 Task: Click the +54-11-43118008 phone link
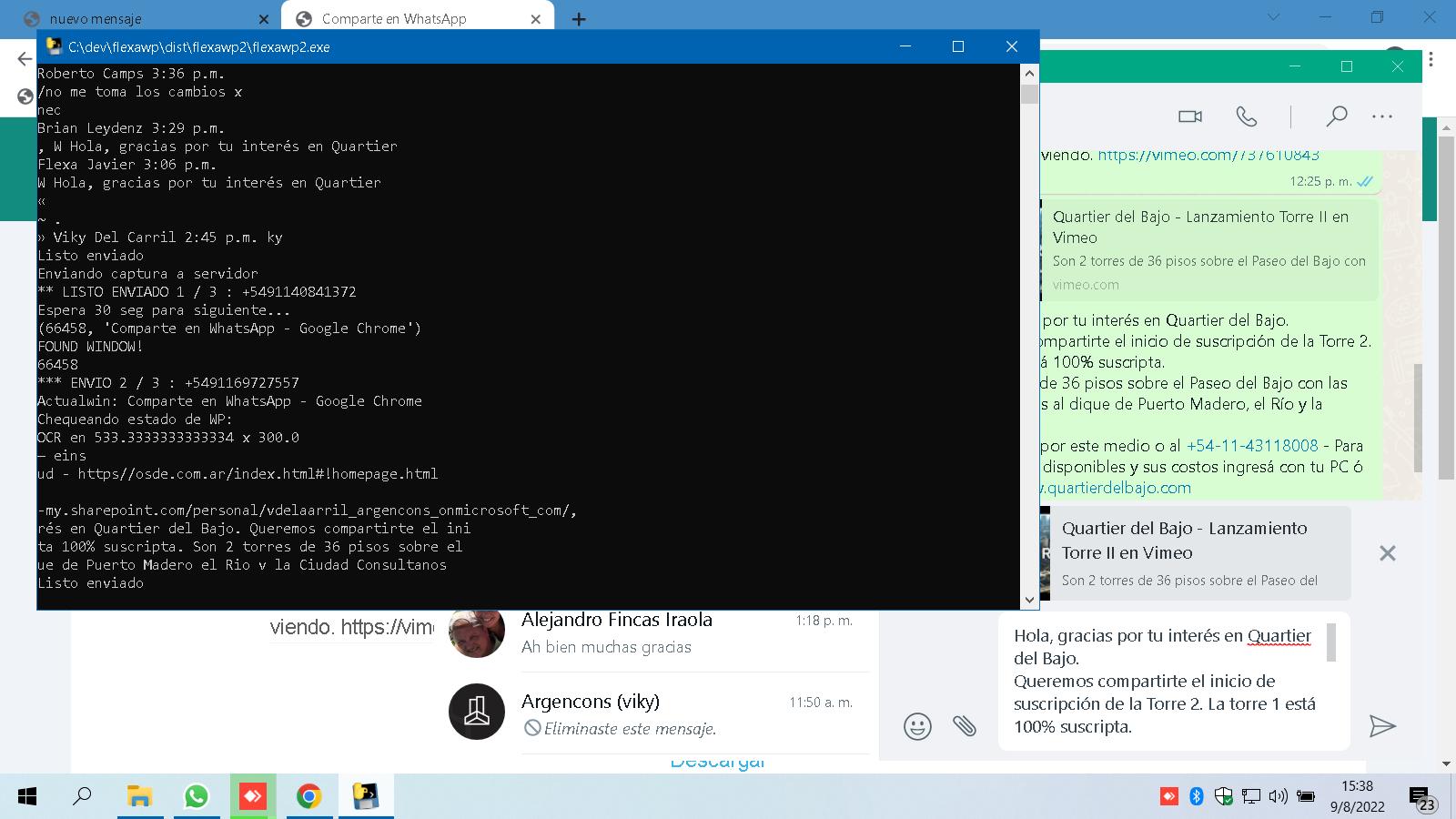pos(1252,446)
